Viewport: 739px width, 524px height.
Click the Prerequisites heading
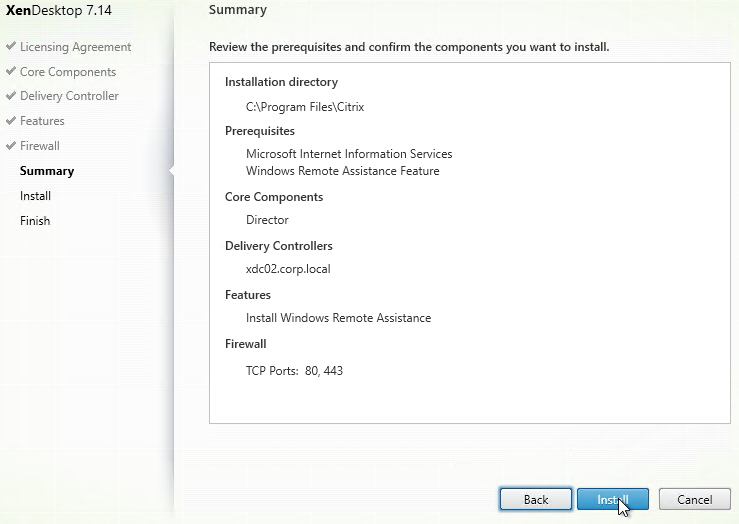(x=260, y=131)
